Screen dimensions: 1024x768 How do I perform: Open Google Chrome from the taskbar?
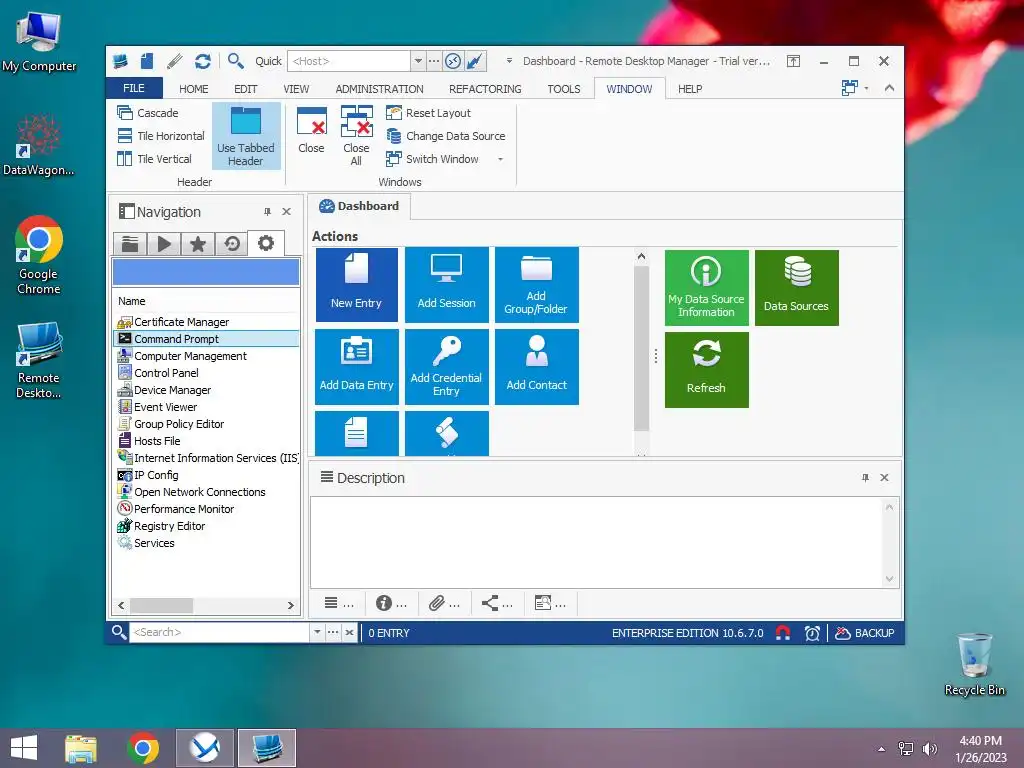(143, 748)
